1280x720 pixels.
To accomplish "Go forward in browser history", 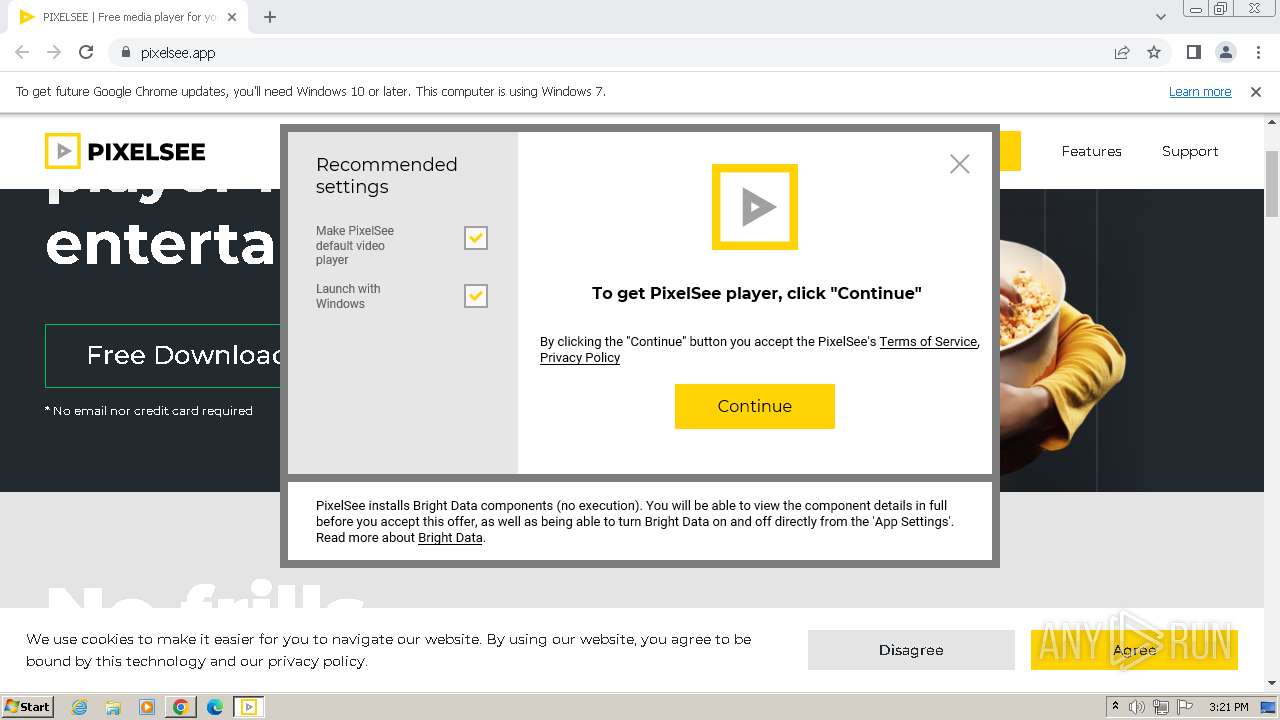I will click(x=54, y=53).
